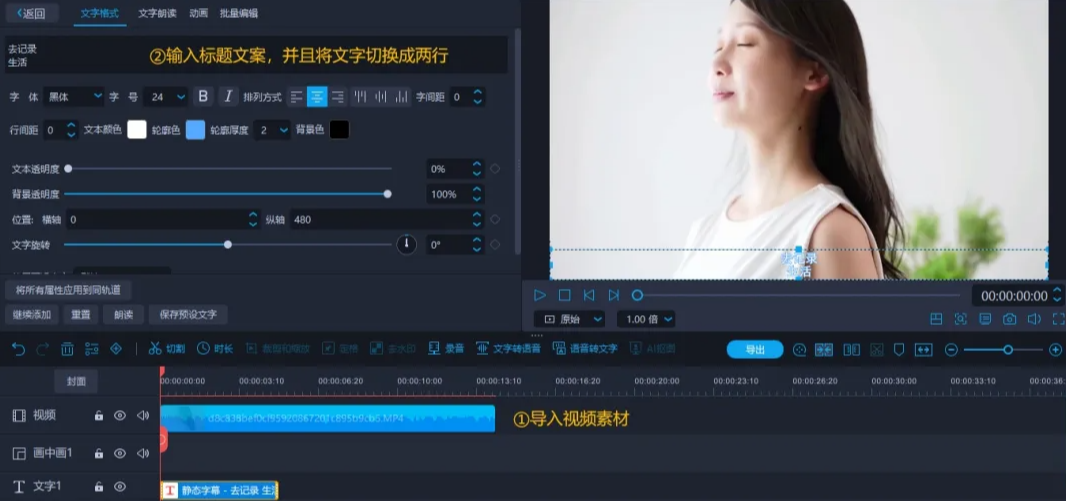
Task: Open the 1.00 倍 playback speed dropdown
Action: pyautogui.click(x=646, y=319)
